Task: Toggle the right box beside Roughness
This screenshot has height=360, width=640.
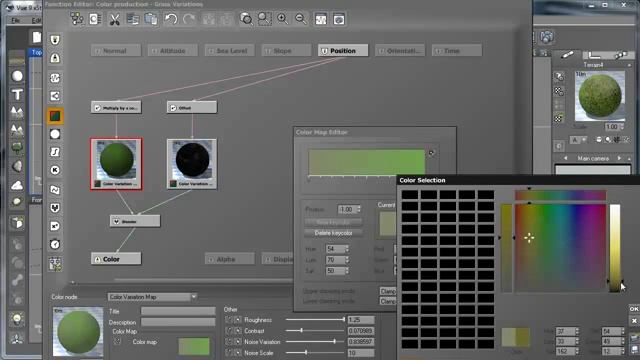Action: [x=238, y=320]
